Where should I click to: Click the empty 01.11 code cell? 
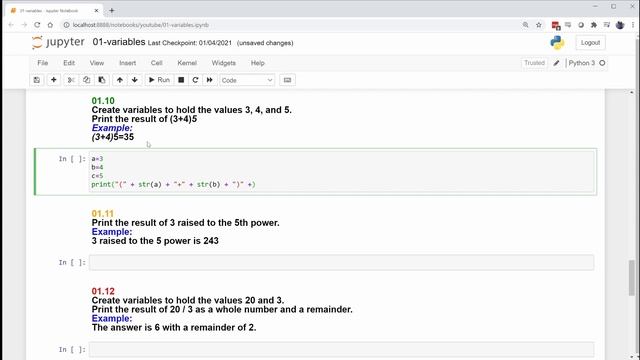342,262
